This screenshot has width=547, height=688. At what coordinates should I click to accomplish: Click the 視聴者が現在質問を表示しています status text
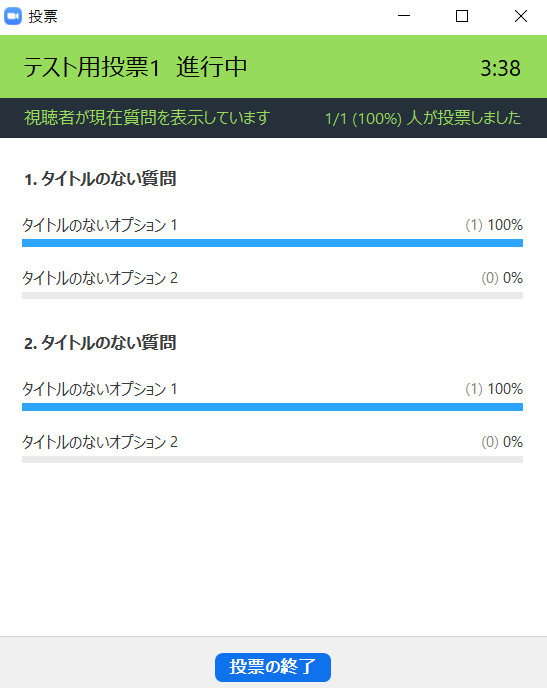pos(147,118)
